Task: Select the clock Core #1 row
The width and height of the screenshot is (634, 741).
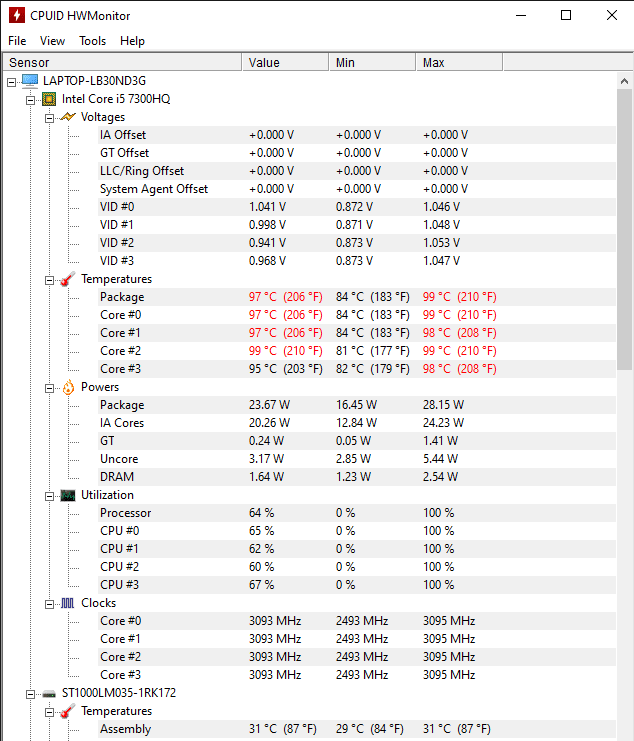Action: tap(357, 639)
